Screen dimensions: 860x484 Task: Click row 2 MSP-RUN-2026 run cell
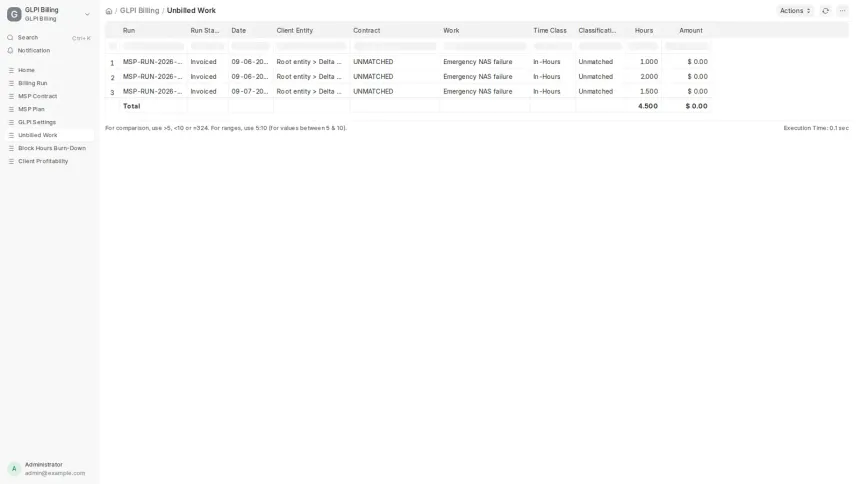[153, 77]
